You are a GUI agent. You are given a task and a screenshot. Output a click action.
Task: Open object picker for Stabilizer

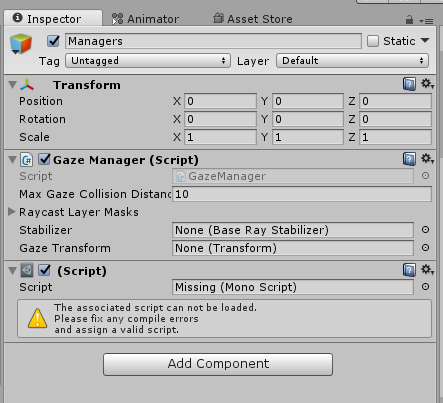425,230
